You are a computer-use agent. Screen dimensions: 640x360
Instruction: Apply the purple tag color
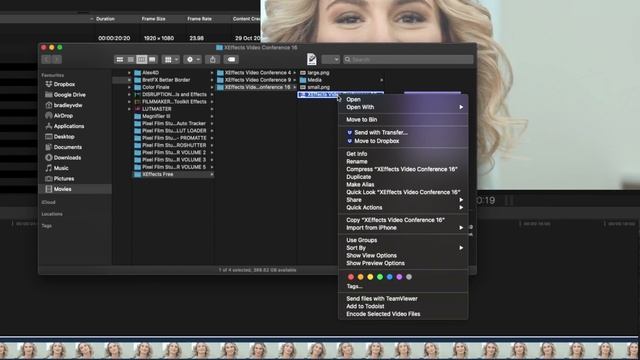pyautogui.click(x=399, y=277)
